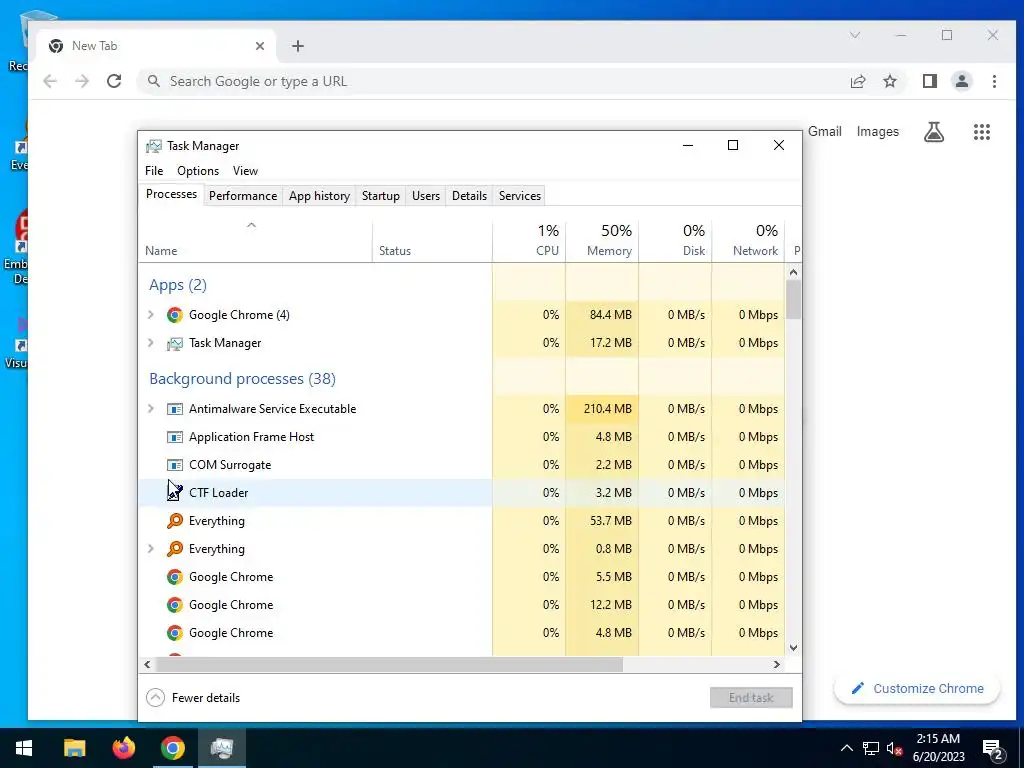
Task: Launch Firefox from the taskbar
Action: pos(123,748)
